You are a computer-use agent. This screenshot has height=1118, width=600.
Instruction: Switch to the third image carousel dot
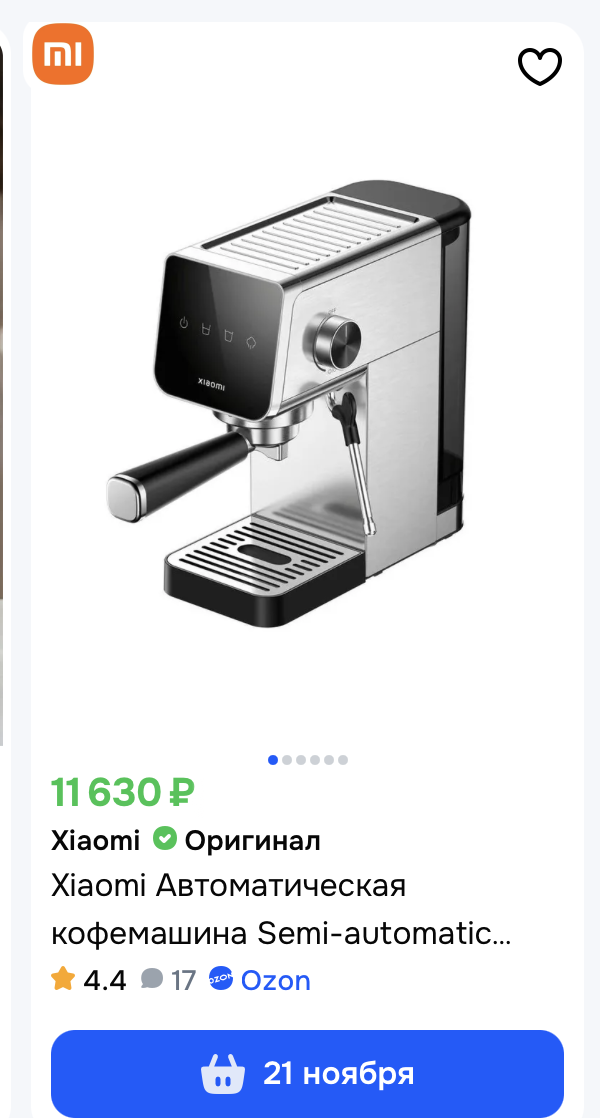click(x=301, y=760)
